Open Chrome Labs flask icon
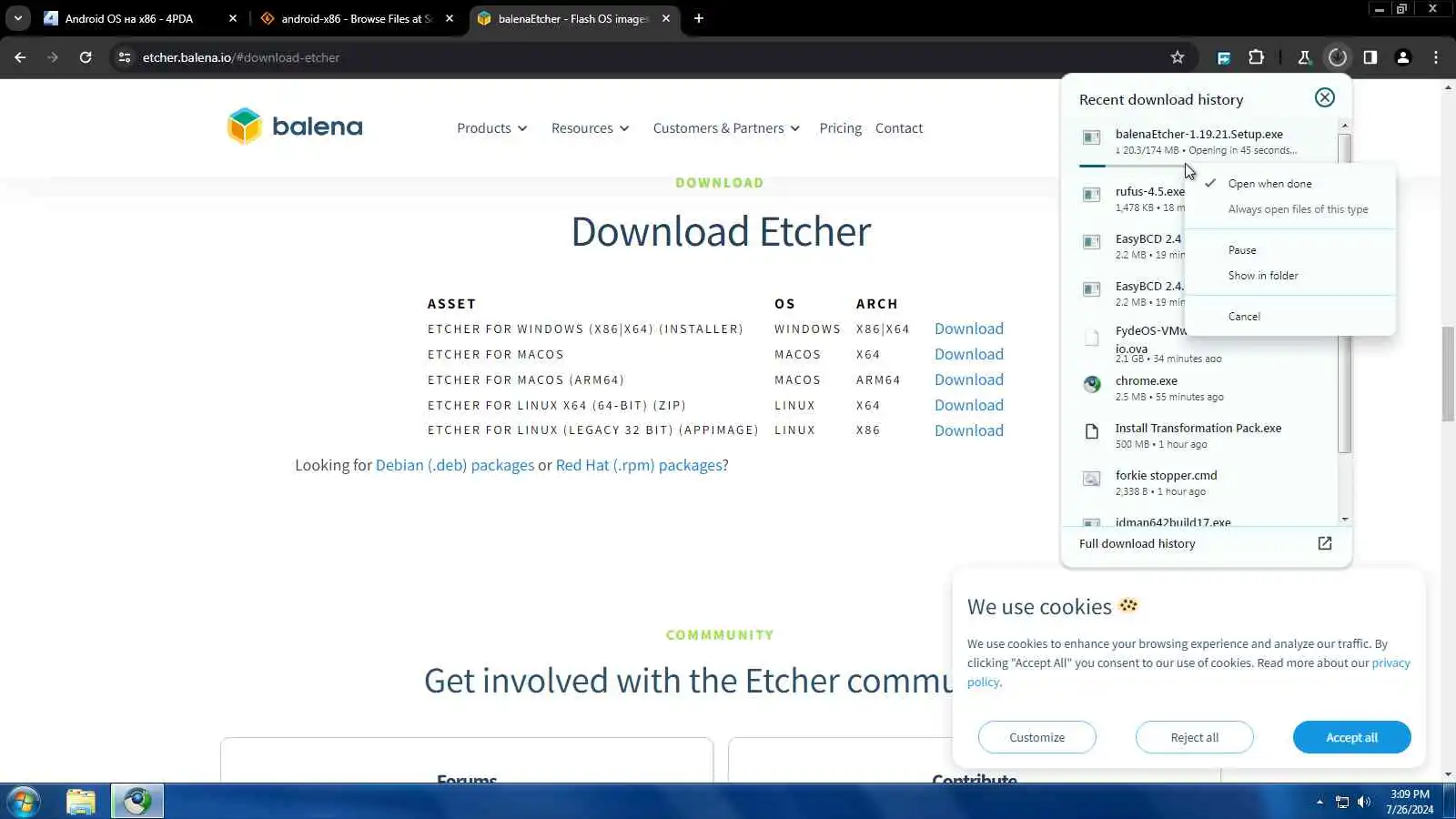The width and height of the screenshot is (1456, 819). pos(1304,57)
